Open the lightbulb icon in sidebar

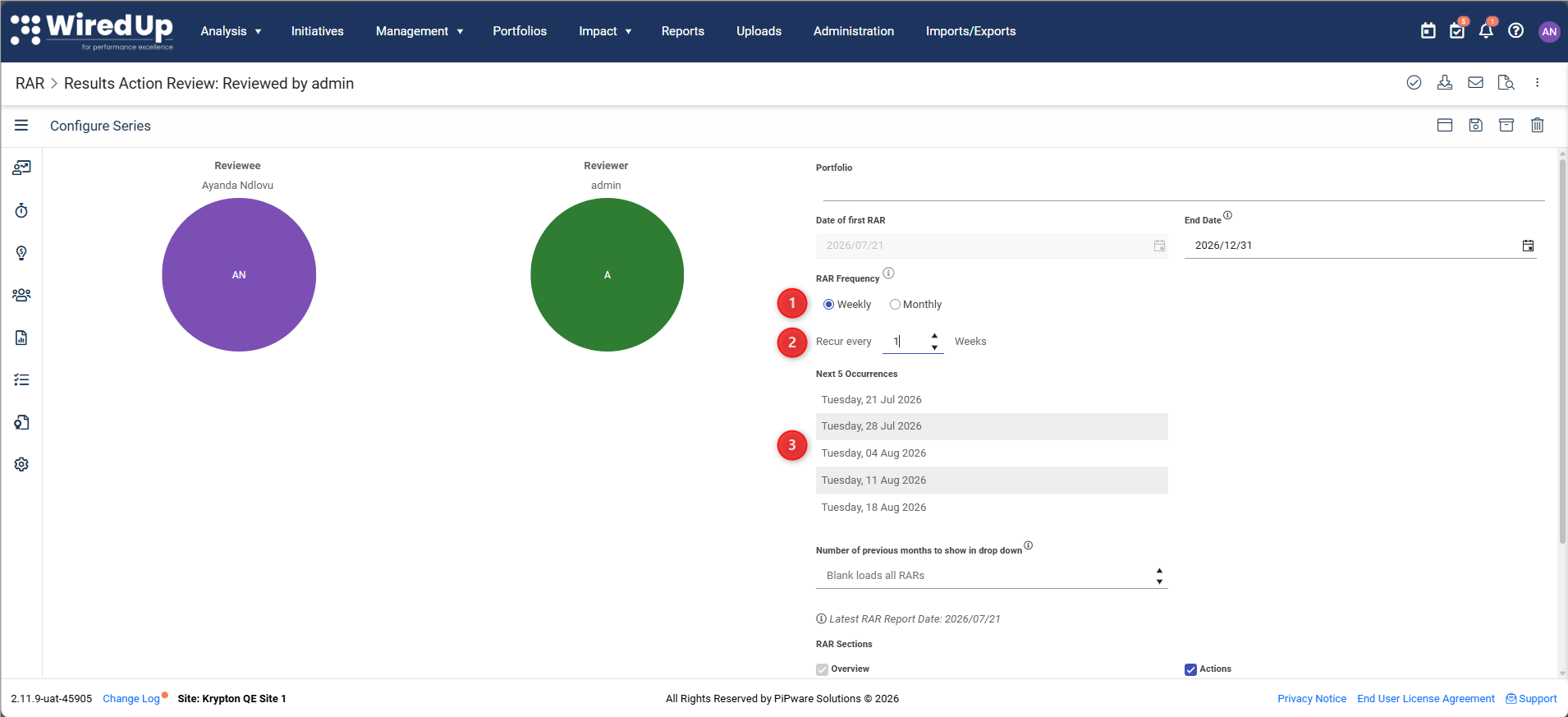(x=21, y=253)
